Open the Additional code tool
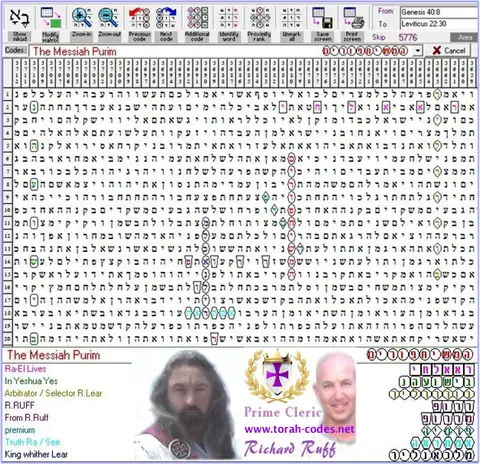Image resolution: width=480 pixels, height=464 pixels. [197, 24]
